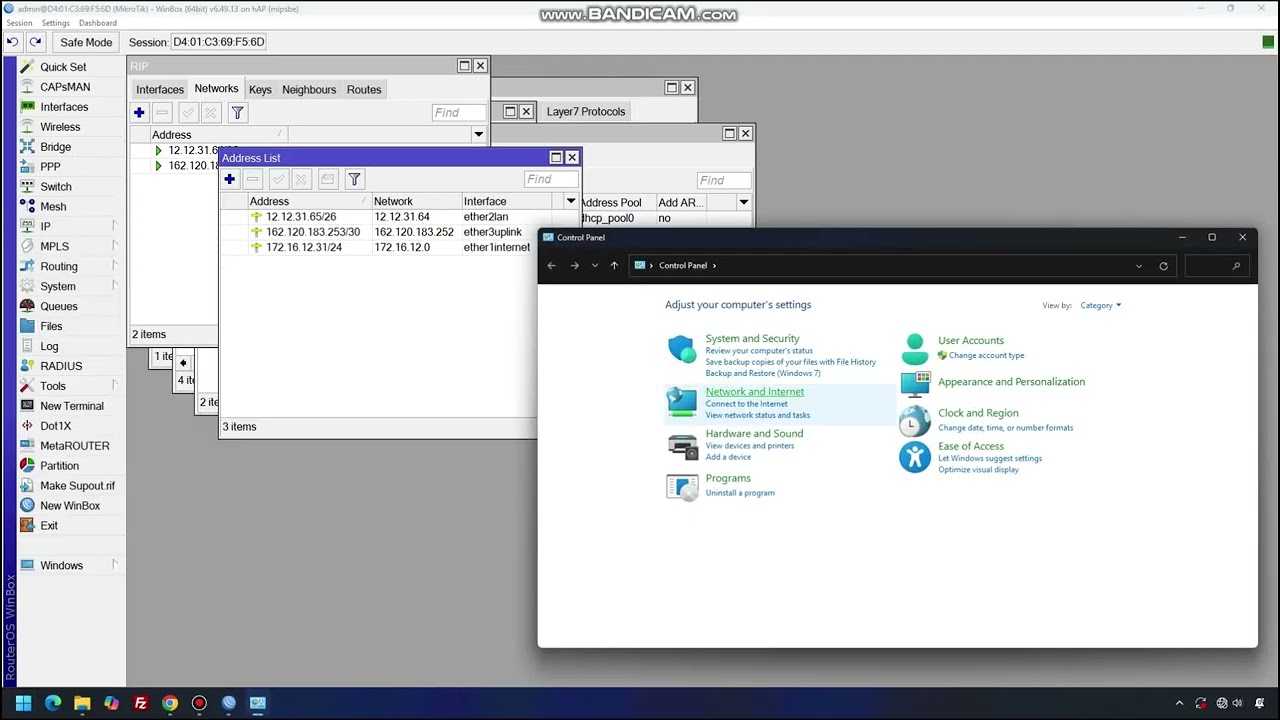Screen dimensions: 1280x720
Task: Open Queues in the sidebar
Action: click(x=58, y=306)
